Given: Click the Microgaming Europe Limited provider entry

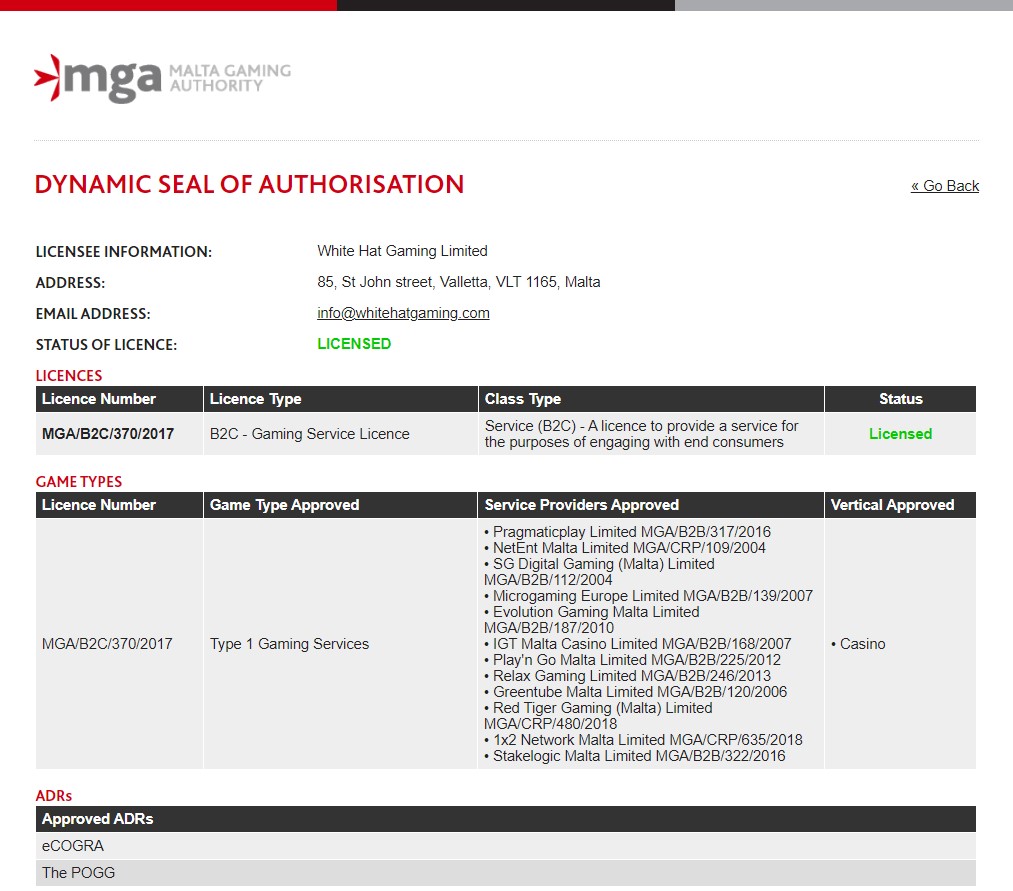Looking at the screenshot, I should 649,596.
